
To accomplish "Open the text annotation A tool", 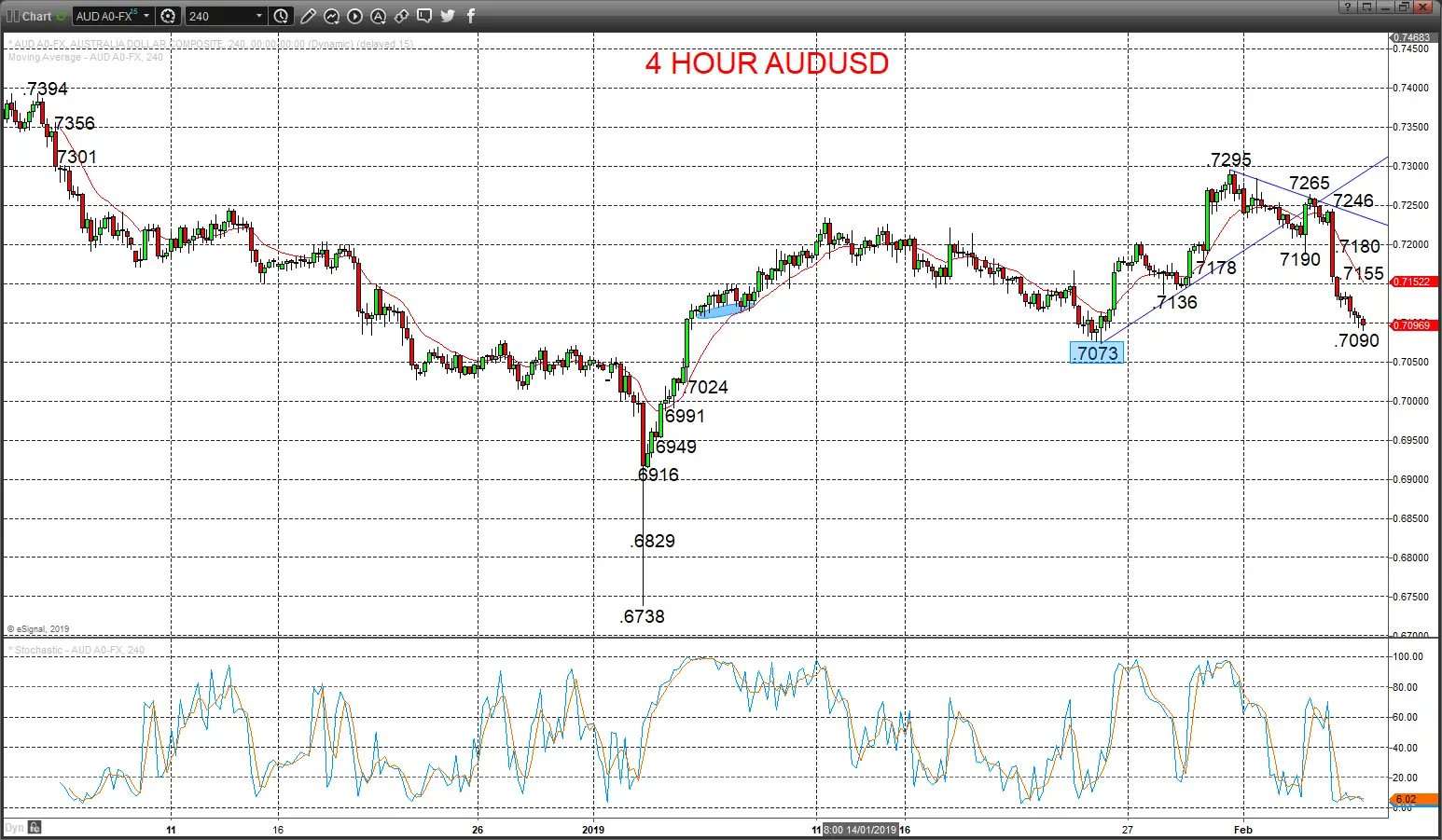I will coord(378,16).
